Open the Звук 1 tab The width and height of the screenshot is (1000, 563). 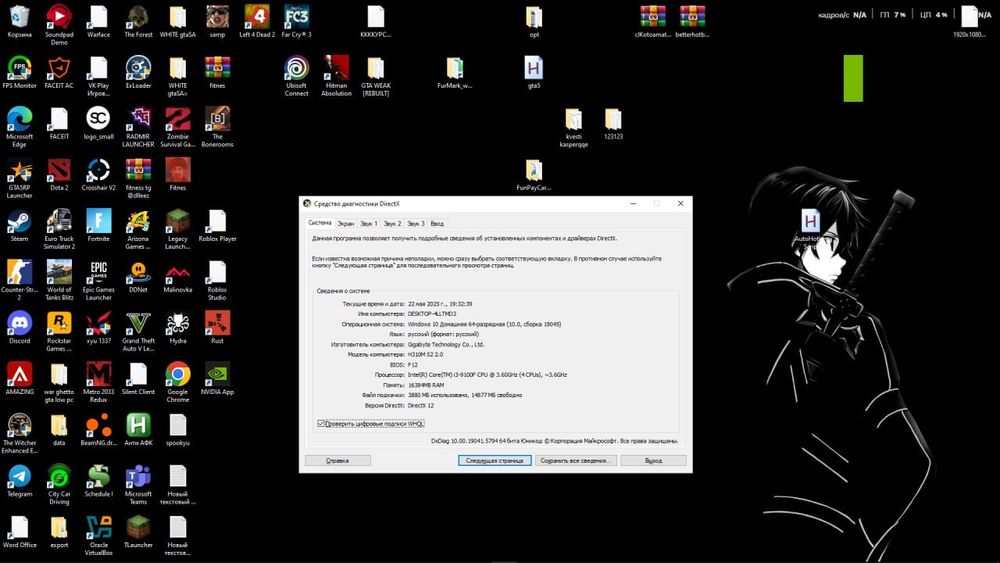[x=369, y=224]
